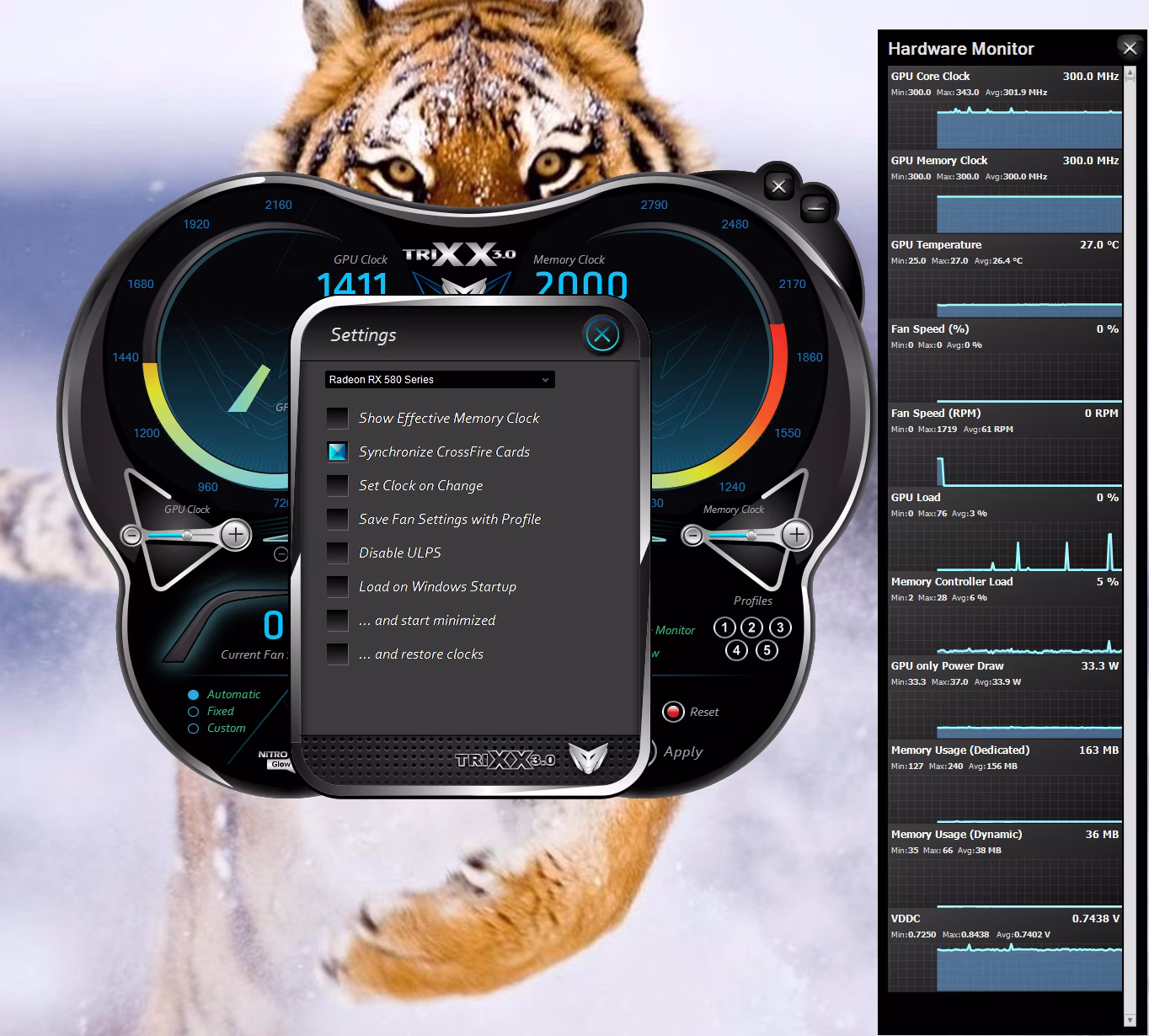The height and width of the screenshot is (1036, 1149).
Task: Click the 'Memory Controller Load' label
Action: (x=952, y=582)
